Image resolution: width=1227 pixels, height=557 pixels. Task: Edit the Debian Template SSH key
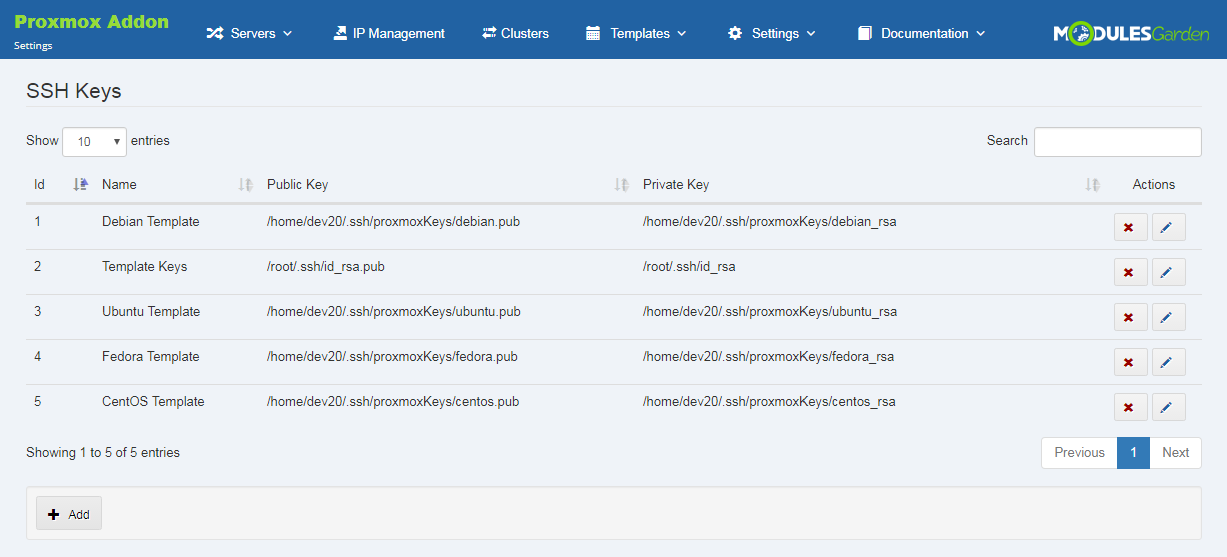pos(1168,227)
